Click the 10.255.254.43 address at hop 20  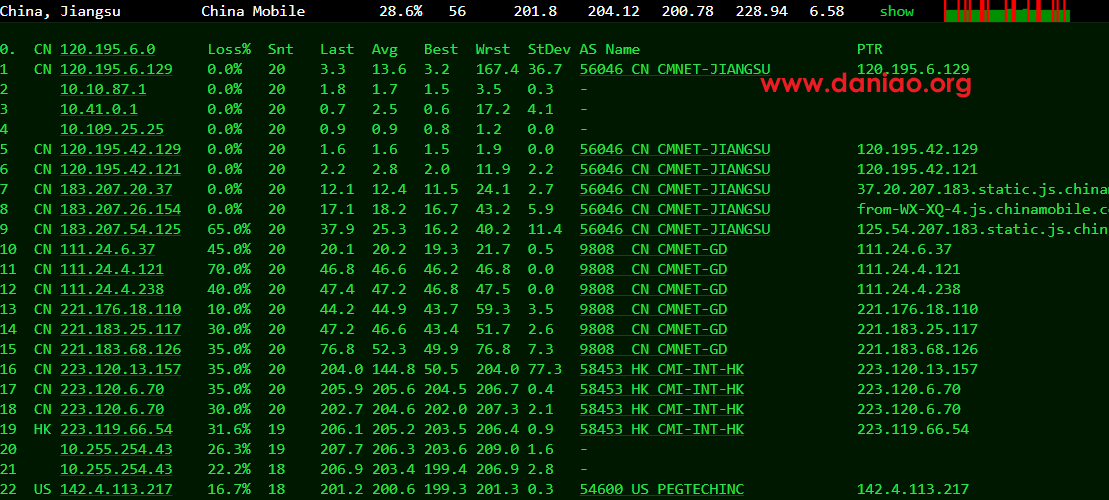(x=116, y=449)
